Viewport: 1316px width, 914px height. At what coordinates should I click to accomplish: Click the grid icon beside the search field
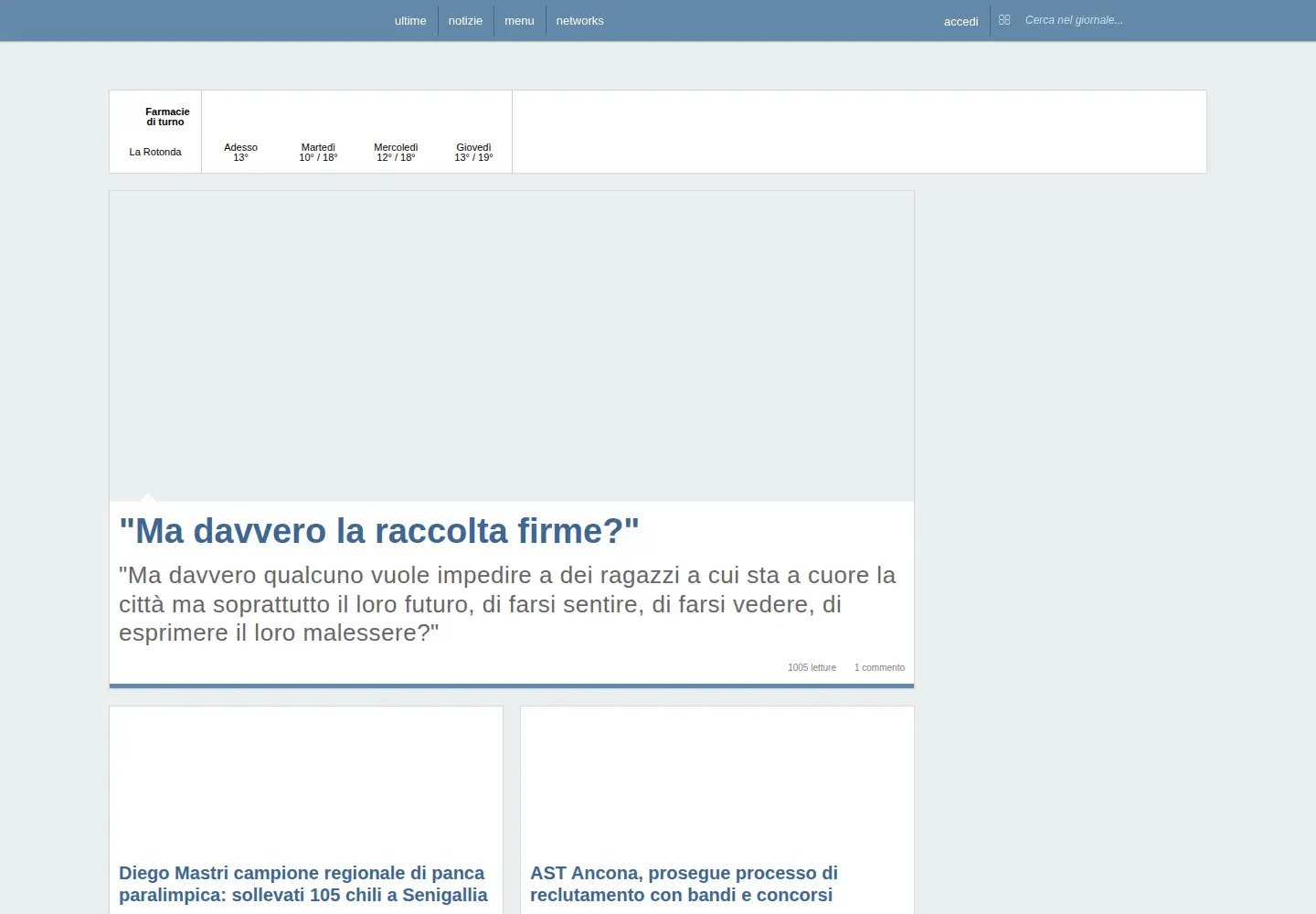(1004, 20)
